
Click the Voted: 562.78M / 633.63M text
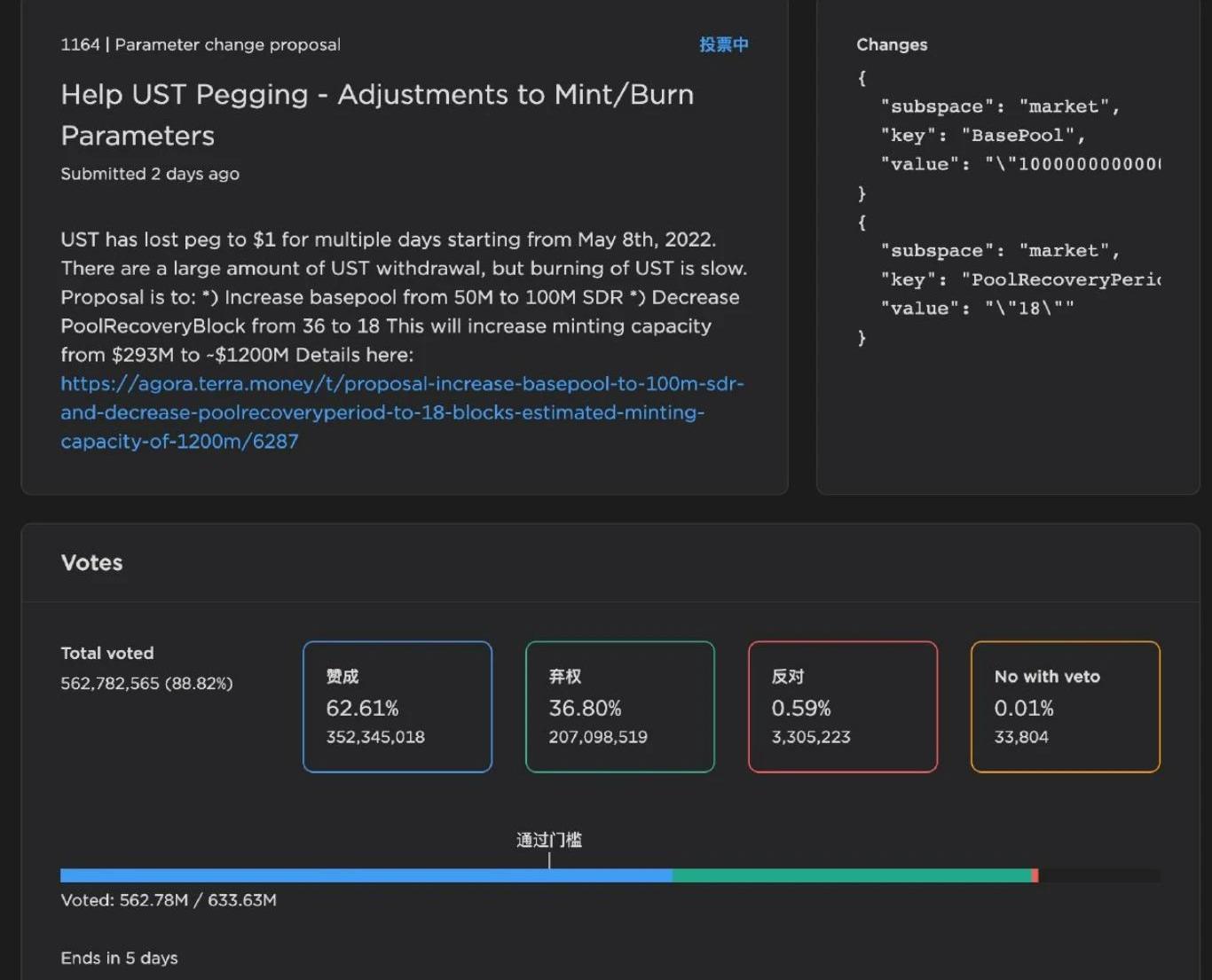click(x=169, y=900)
